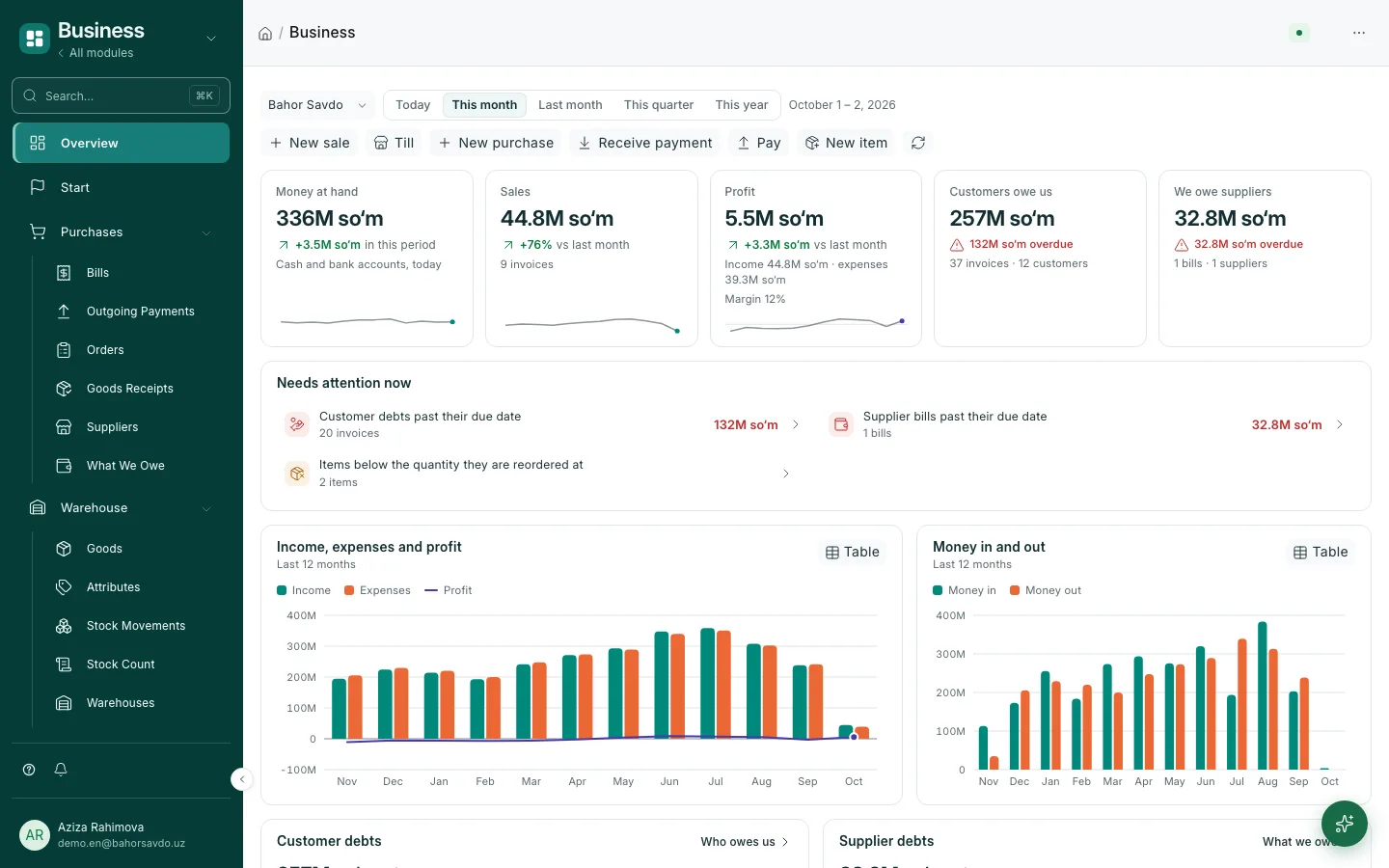
Task: Select the This year period tab
Action: (x=742, y=105)
